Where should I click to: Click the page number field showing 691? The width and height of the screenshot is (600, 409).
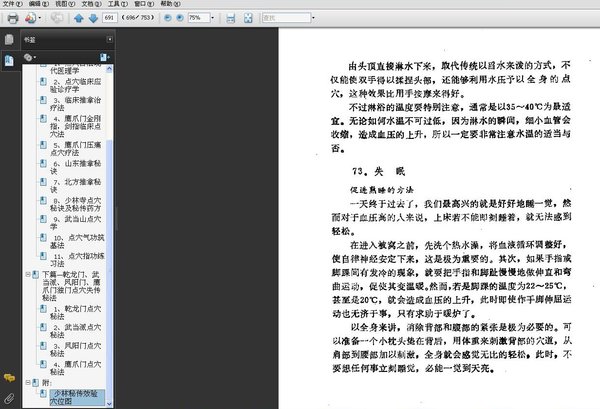coord(109,18)
